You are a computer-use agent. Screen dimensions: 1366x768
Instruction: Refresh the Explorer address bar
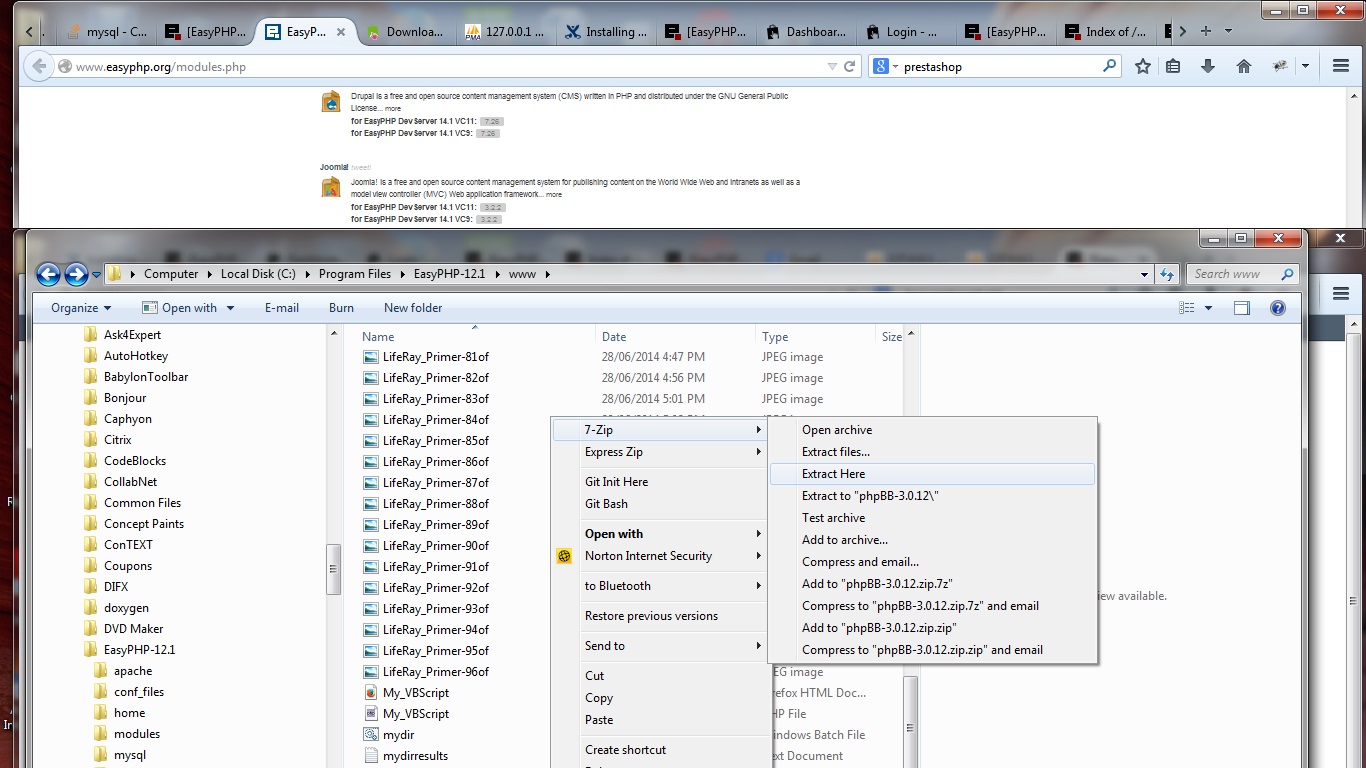click(x=1167, y=274)
